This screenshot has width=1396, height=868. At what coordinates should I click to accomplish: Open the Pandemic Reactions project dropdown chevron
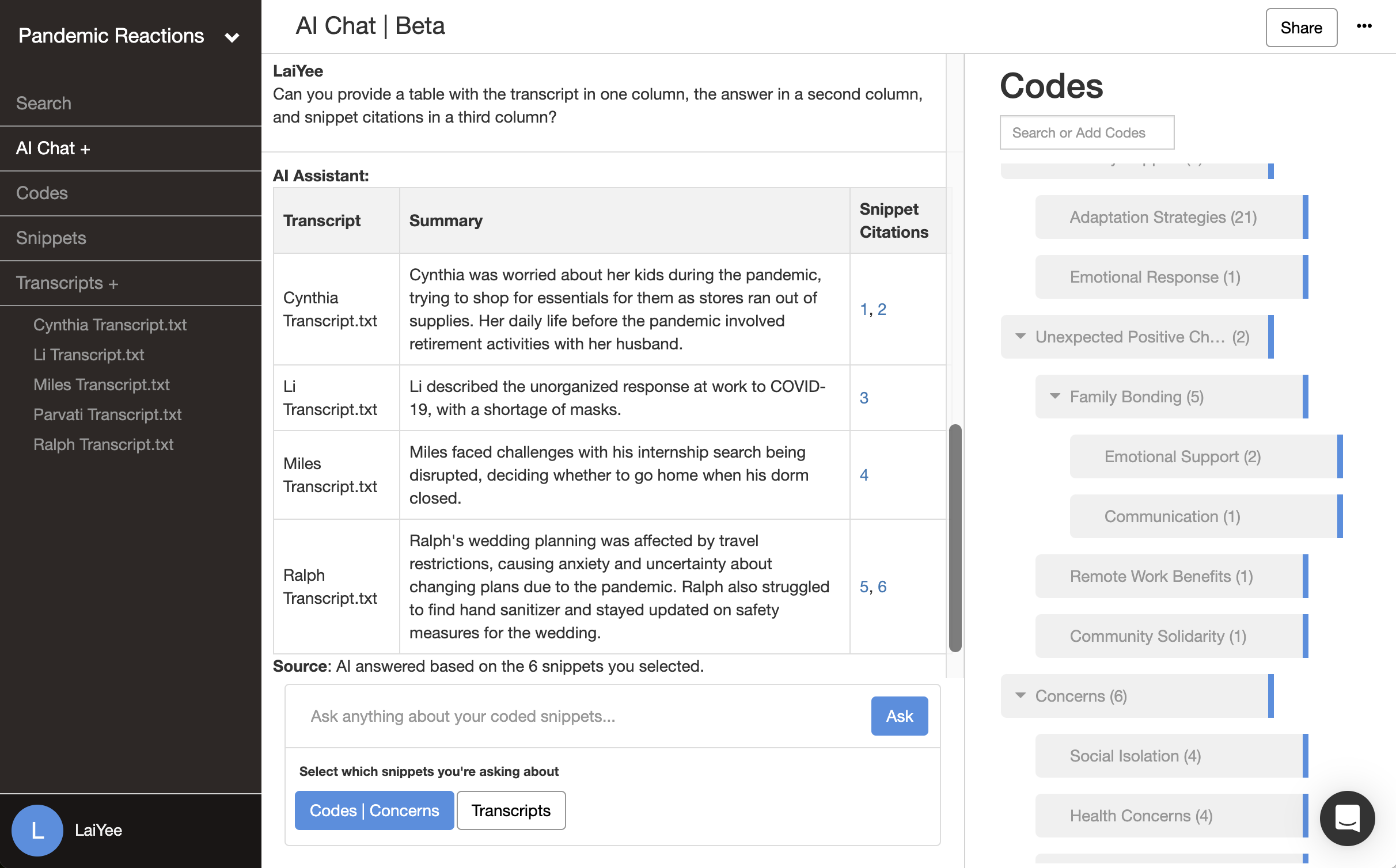(232, 38)
